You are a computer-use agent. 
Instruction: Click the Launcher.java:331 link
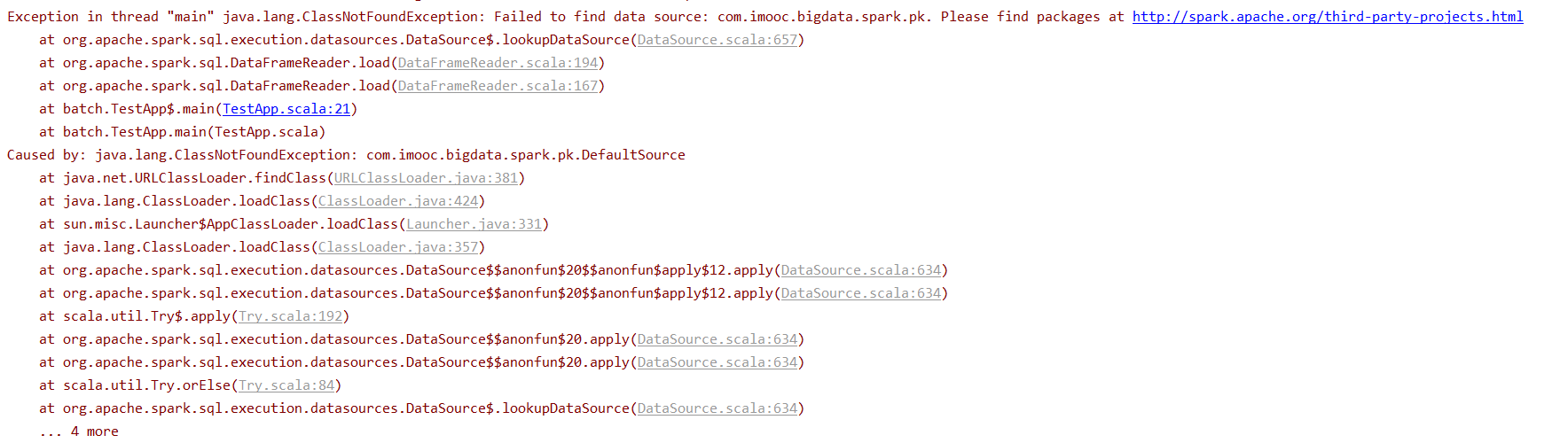coord(474,224)
